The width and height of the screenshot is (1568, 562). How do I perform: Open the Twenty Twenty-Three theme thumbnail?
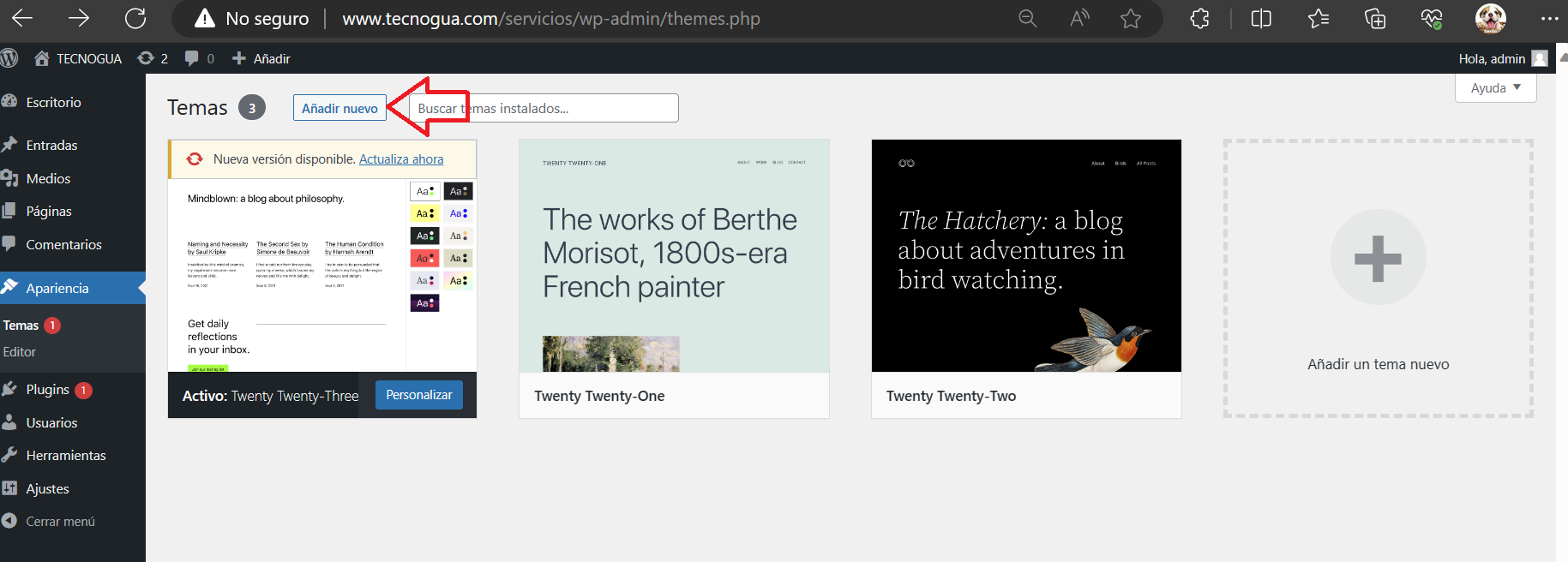coord(322,275)
